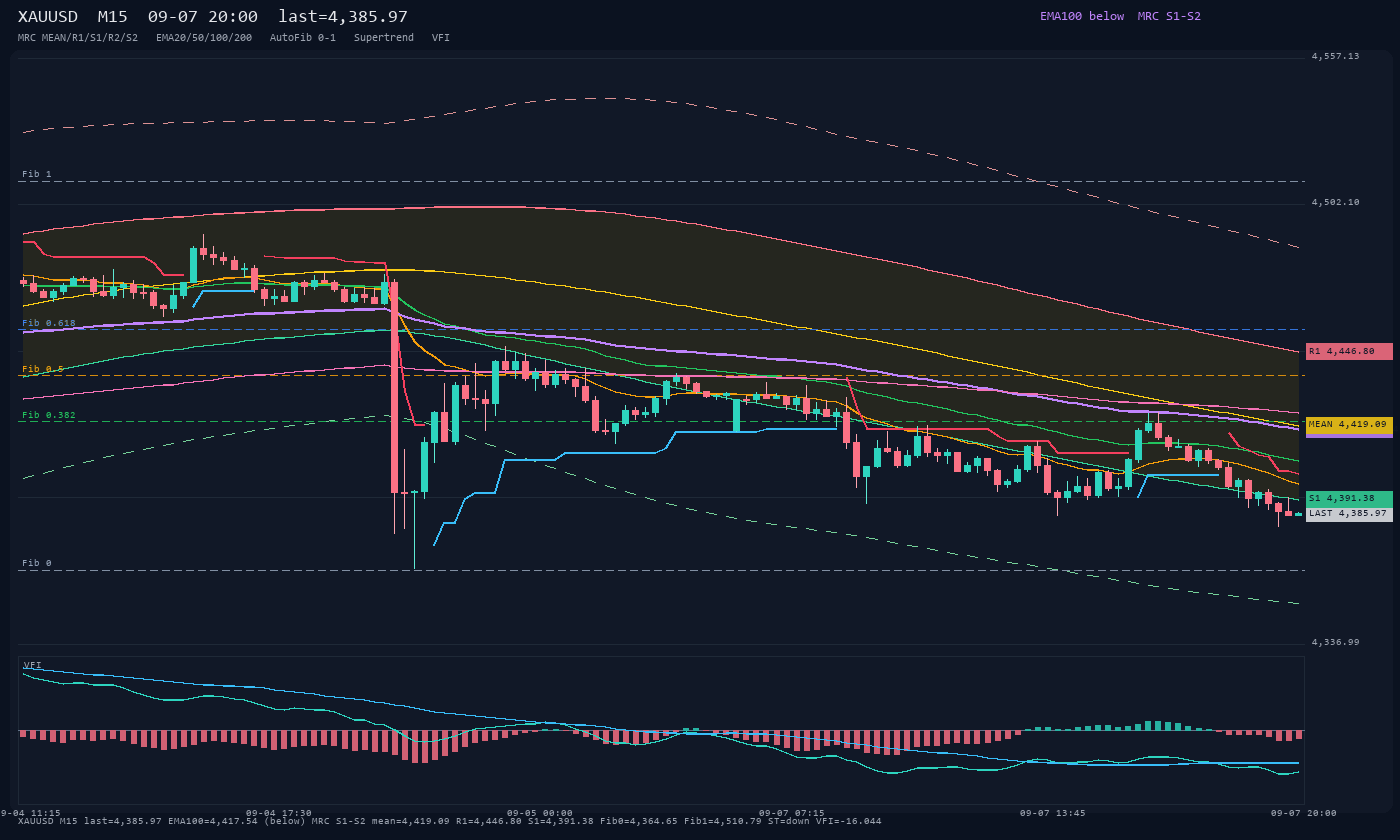Select the "EMA20/50/100/200" legend entry
Screen dimensions: 1400x840
[x=204, y=38]
